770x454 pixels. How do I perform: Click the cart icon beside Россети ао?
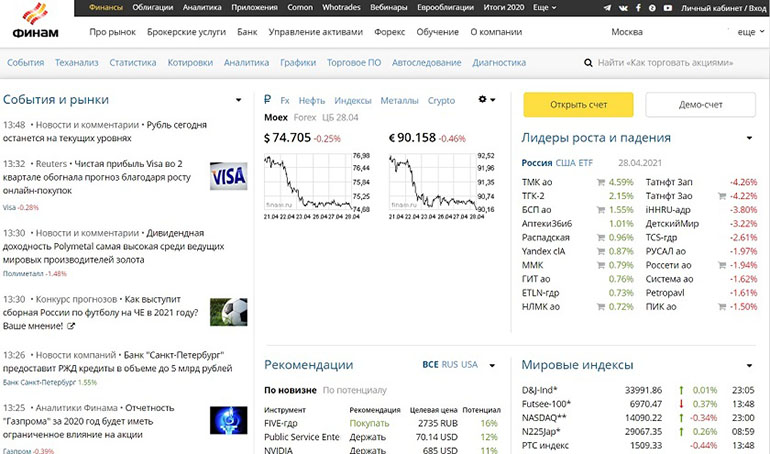click(x=722, y=265)
